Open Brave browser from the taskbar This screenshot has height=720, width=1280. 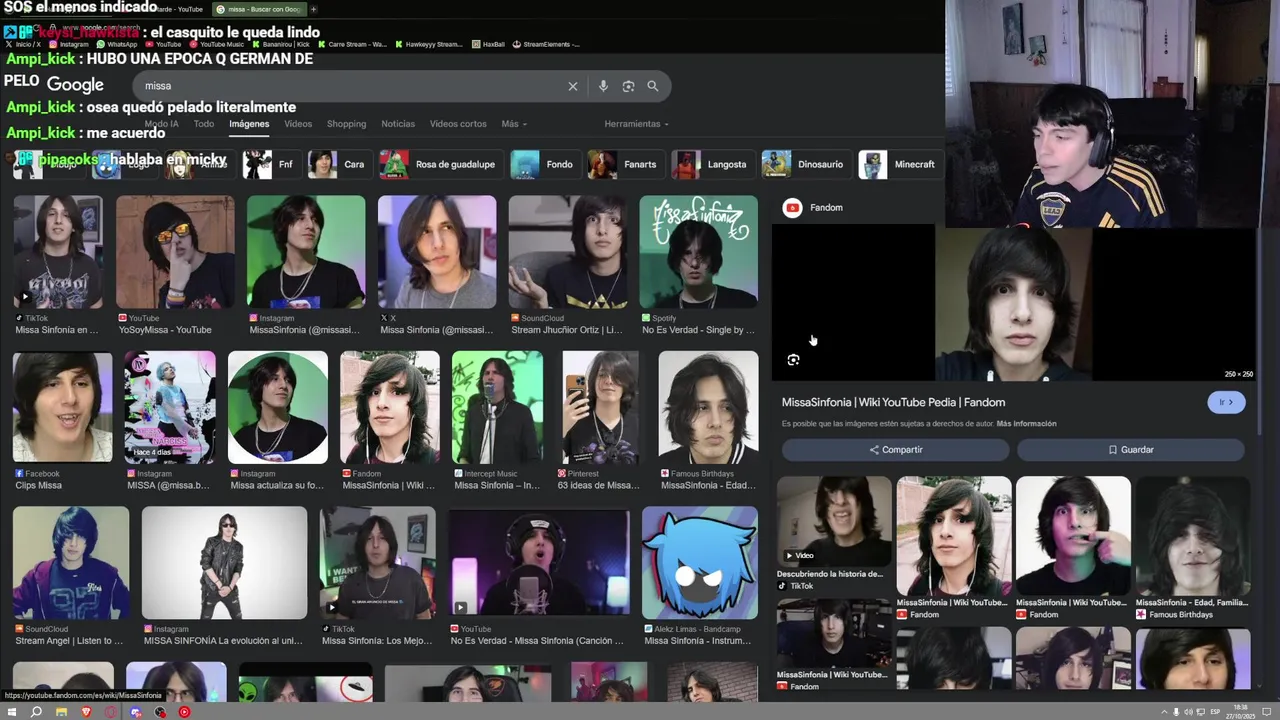86,712
